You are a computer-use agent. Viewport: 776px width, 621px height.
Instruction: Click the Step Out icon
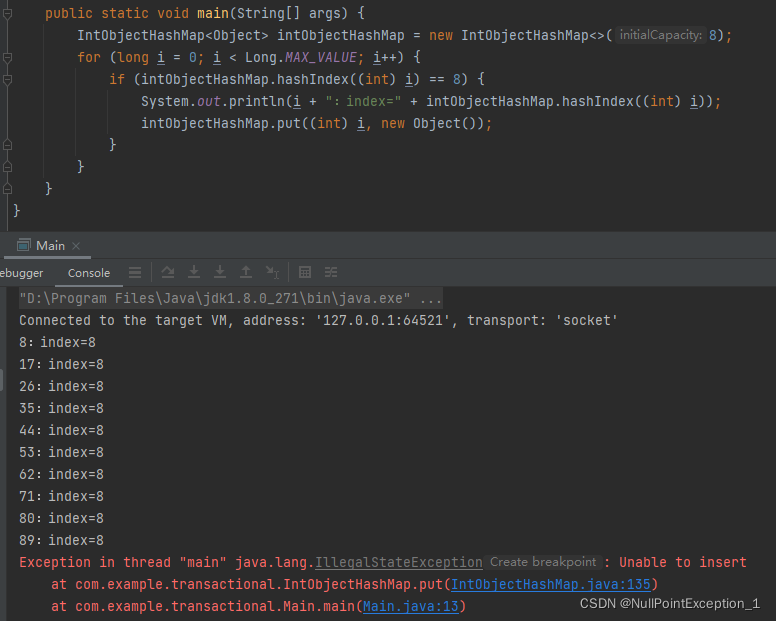click(x=246, y=272)
